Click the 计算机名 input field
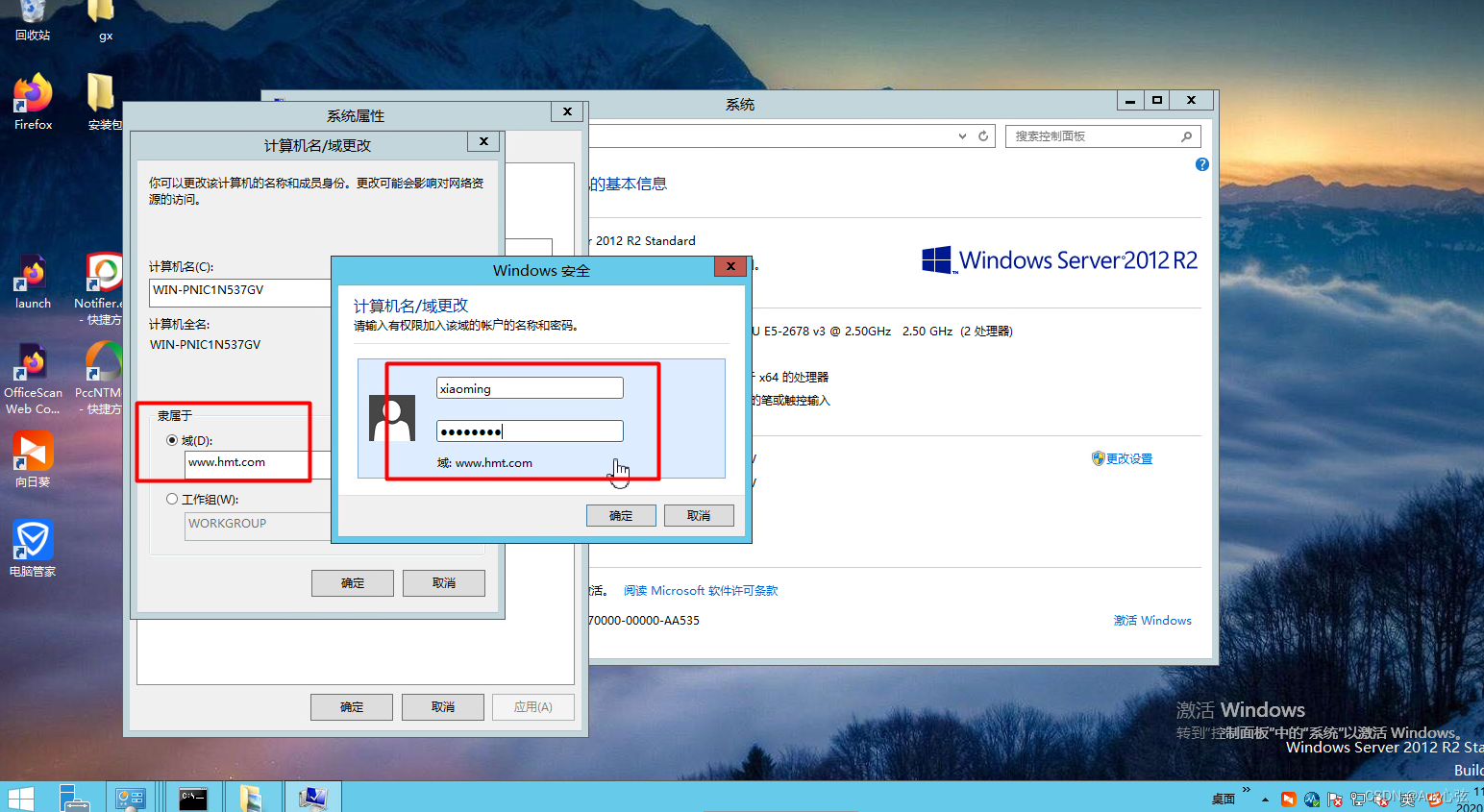This screenshot has width=1484, height=812. coord(240,292)
